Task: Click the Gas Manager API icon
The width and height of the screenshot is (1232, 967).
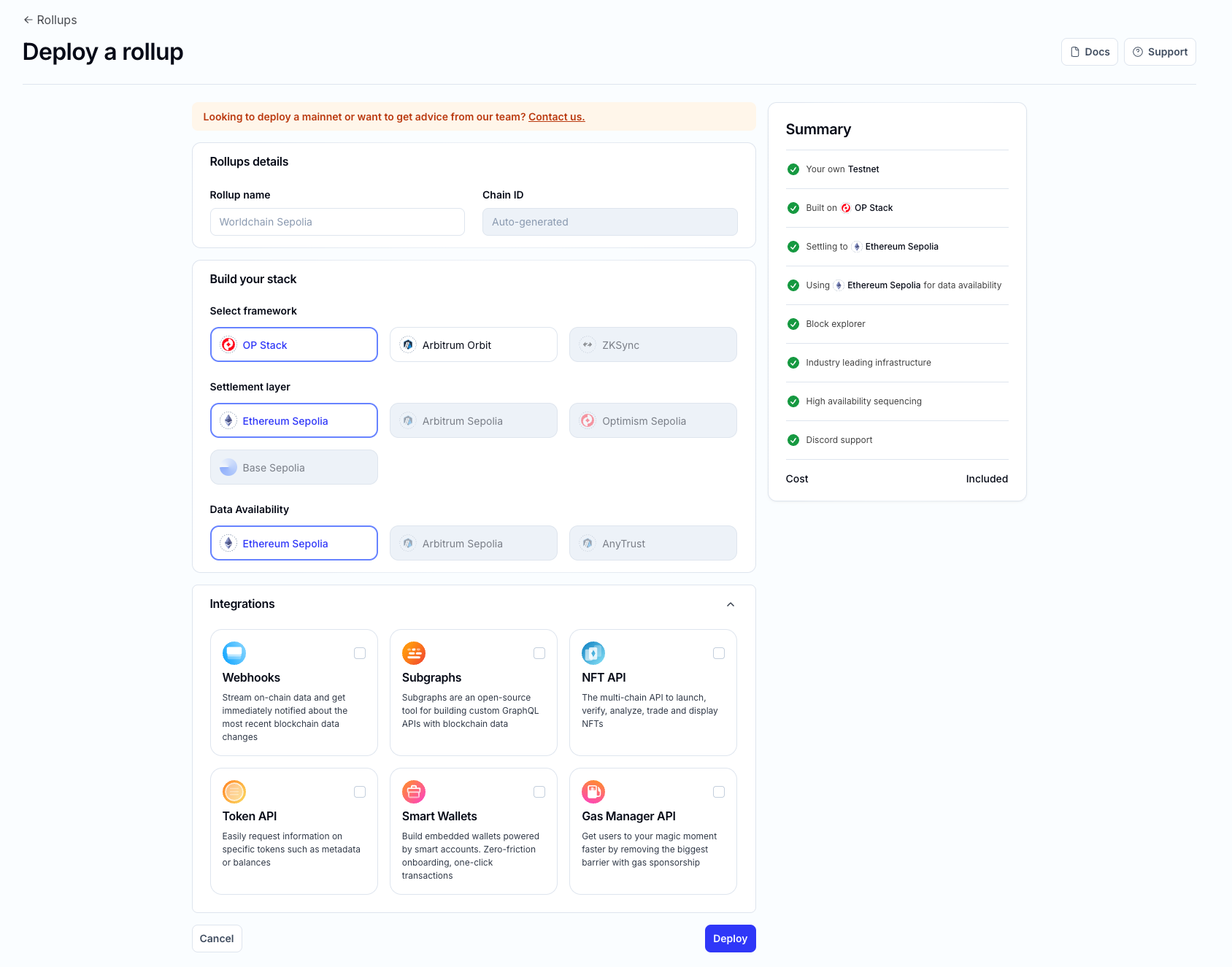Action: tap(593, 792)
